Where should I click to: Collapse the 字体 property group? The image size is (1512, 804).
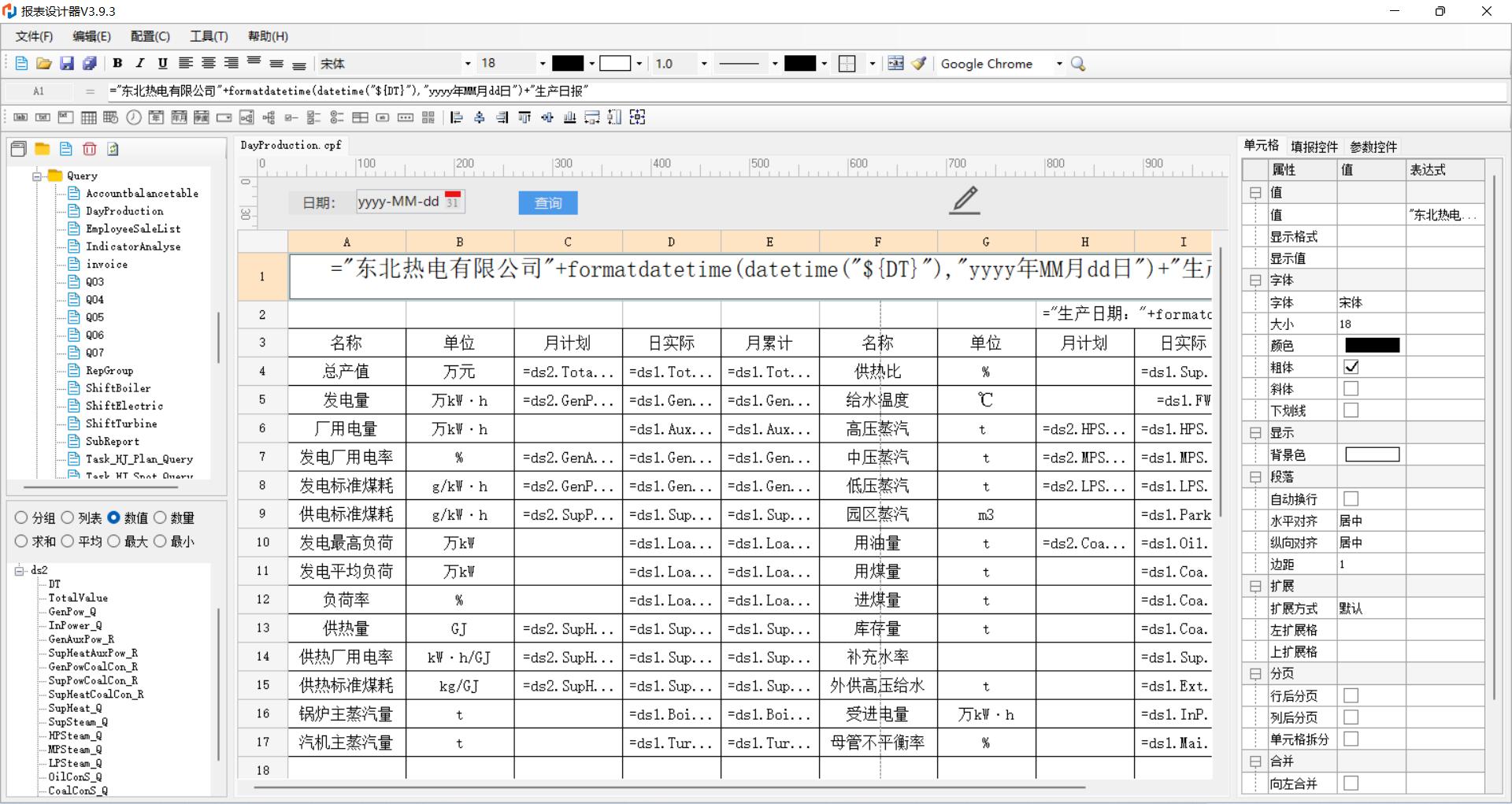click(1255, 280)
